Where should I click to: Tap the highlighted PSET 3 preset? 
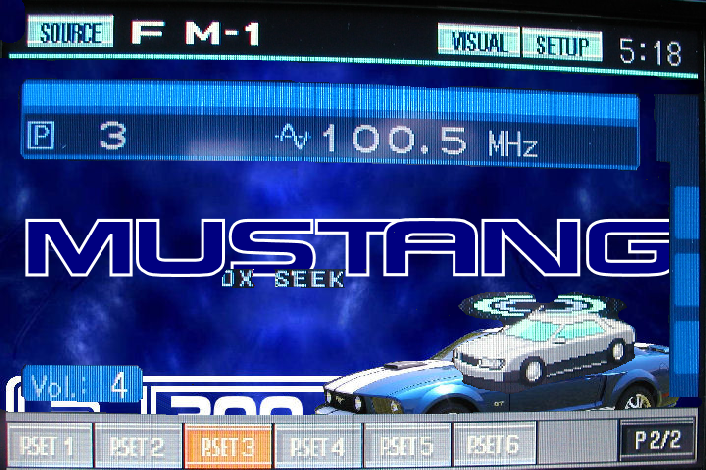point(227,444)
